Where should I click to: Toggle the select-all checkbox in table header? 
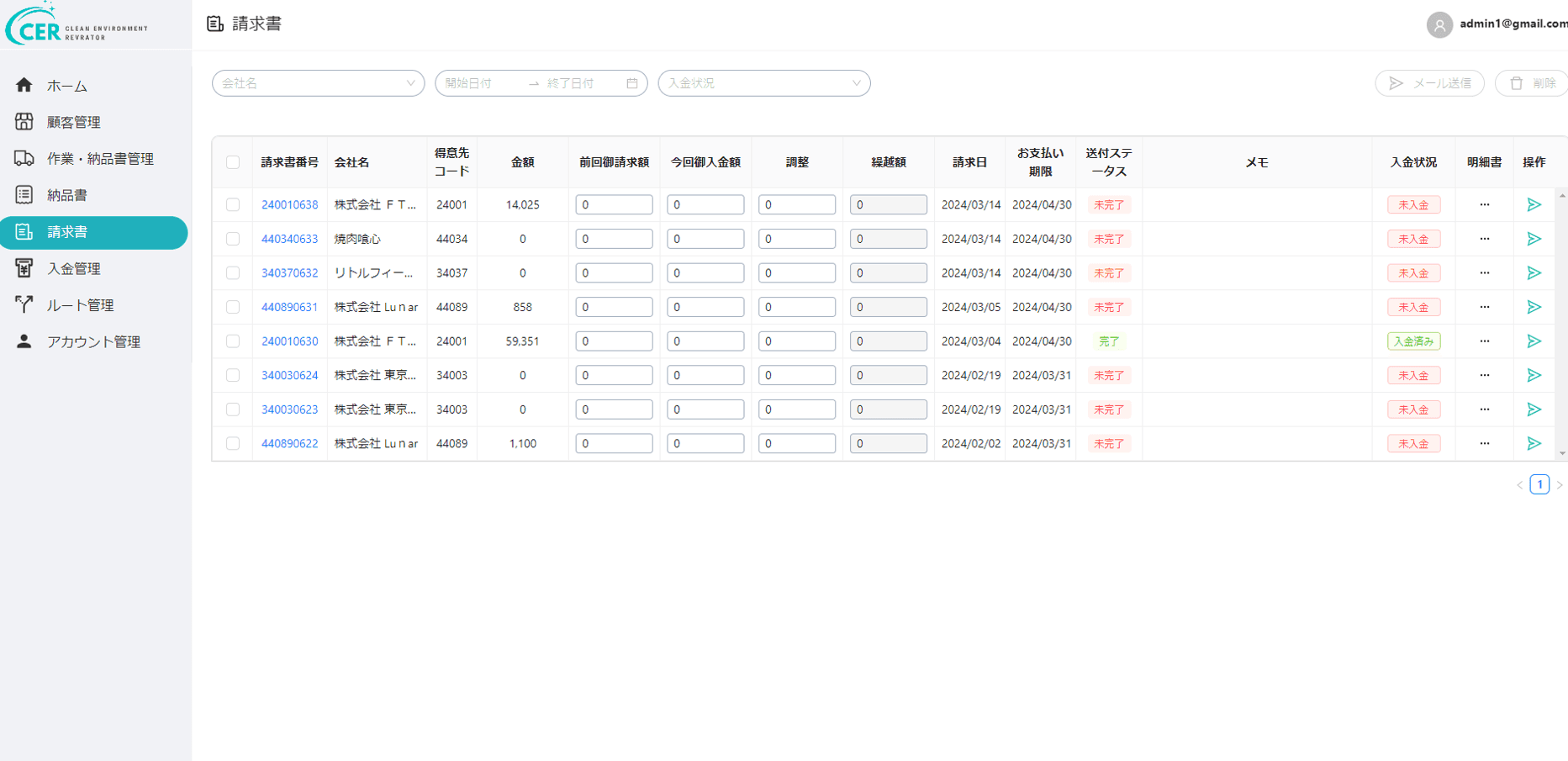point(233,162)
